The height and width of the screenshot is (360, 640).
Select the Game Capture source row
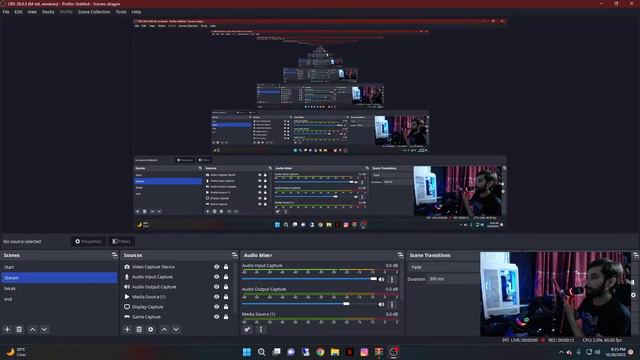[x=178, y=317]
